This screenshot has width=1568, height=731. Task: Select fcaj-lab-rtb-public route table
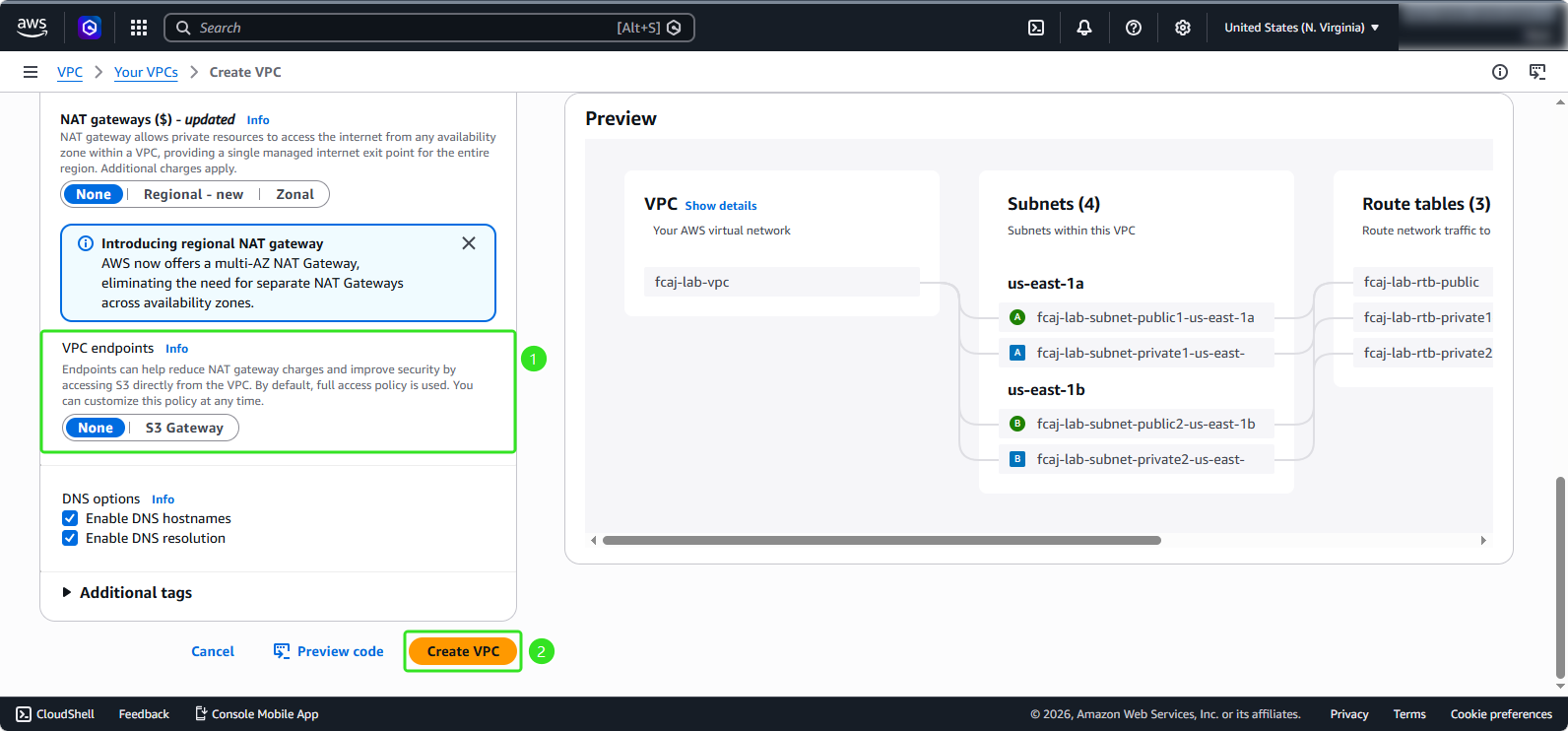coord(1423,282)
